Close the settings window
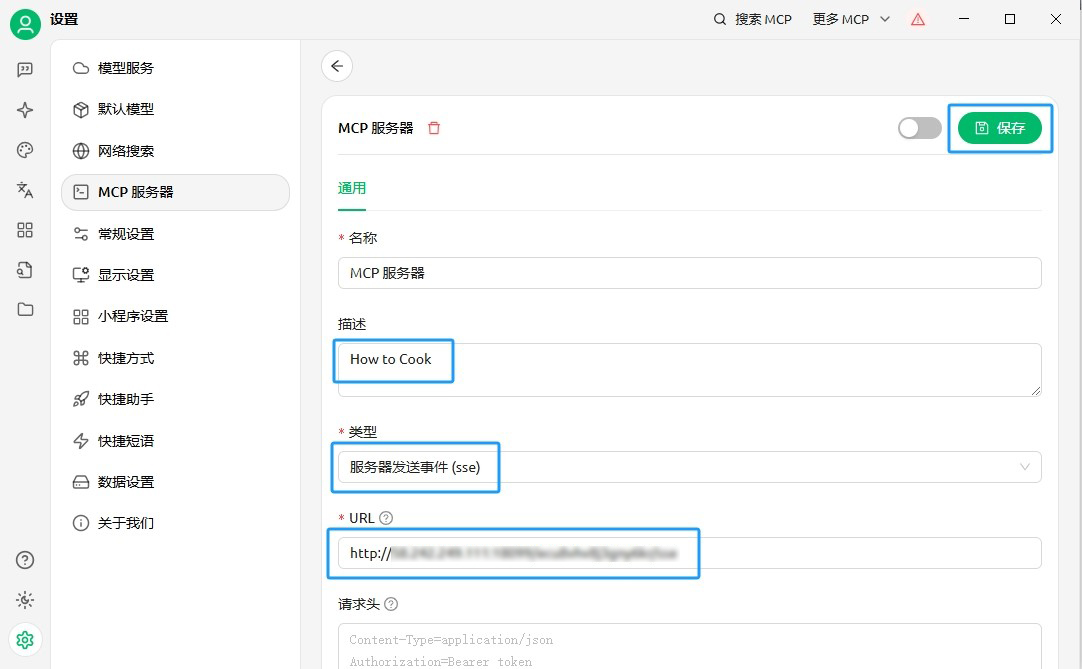This screenshot has height=669, width=1082. pos(1056,19)
